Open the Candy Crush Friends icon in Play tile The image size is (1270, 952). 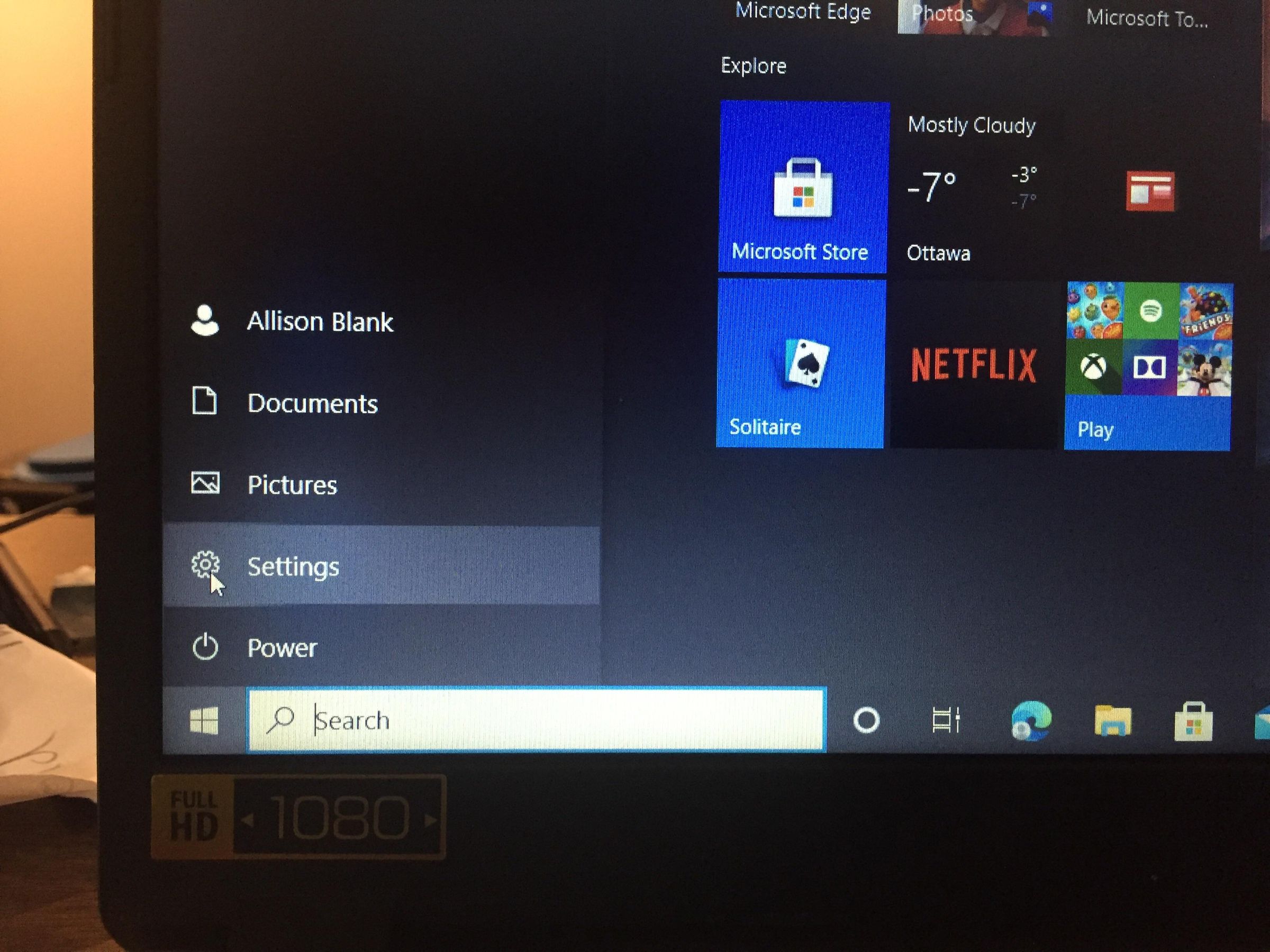(1206, 313)
